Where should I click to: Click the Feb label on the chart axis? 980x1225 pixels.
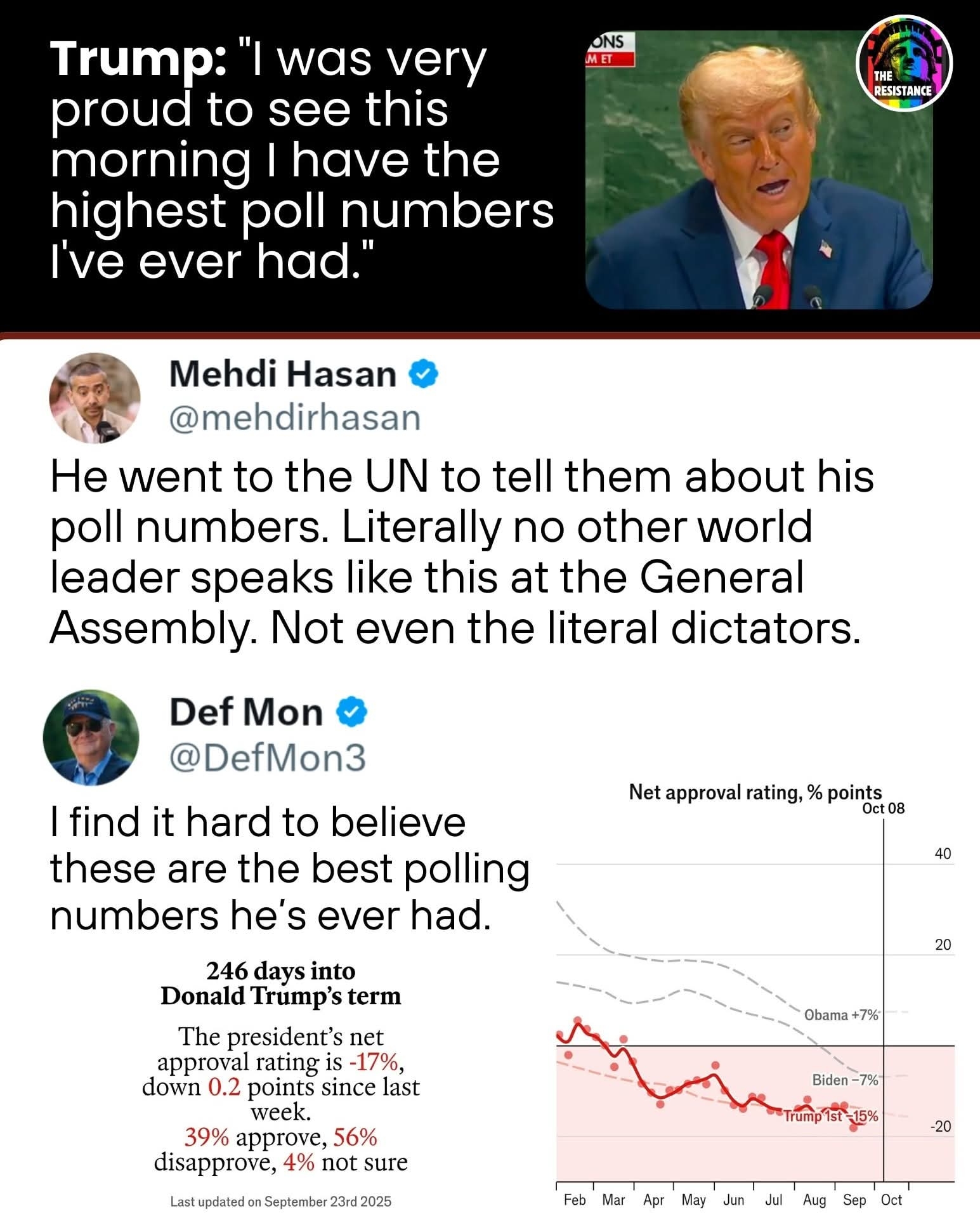575,1200
